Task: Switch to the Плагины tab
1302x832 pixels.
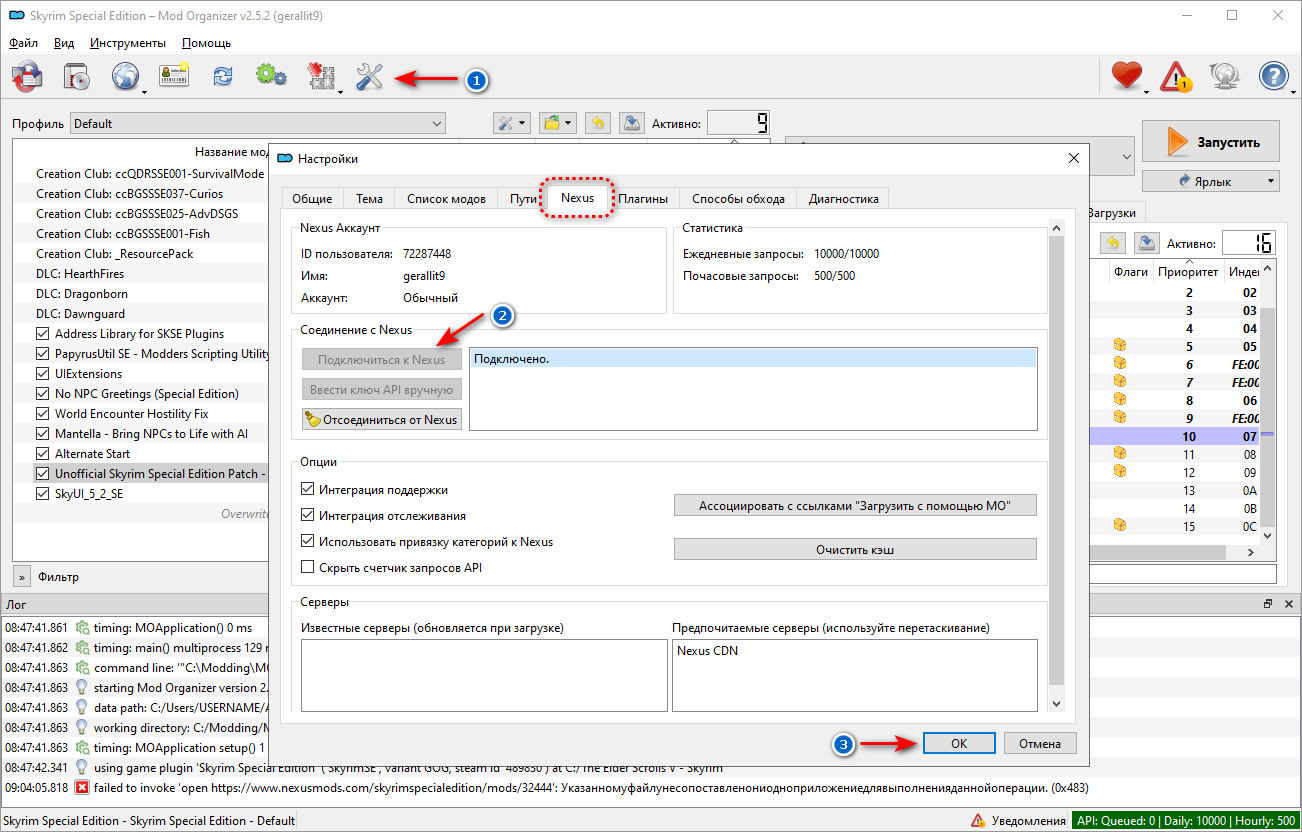Action: tap(643, 198)
